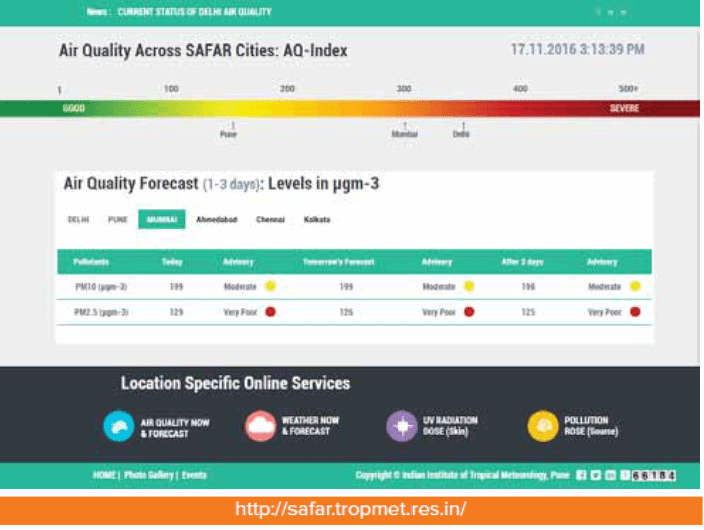Click the third social icon in footer
Image resolution: width=704 pixels, height=530 pixels.
(610, 475)
